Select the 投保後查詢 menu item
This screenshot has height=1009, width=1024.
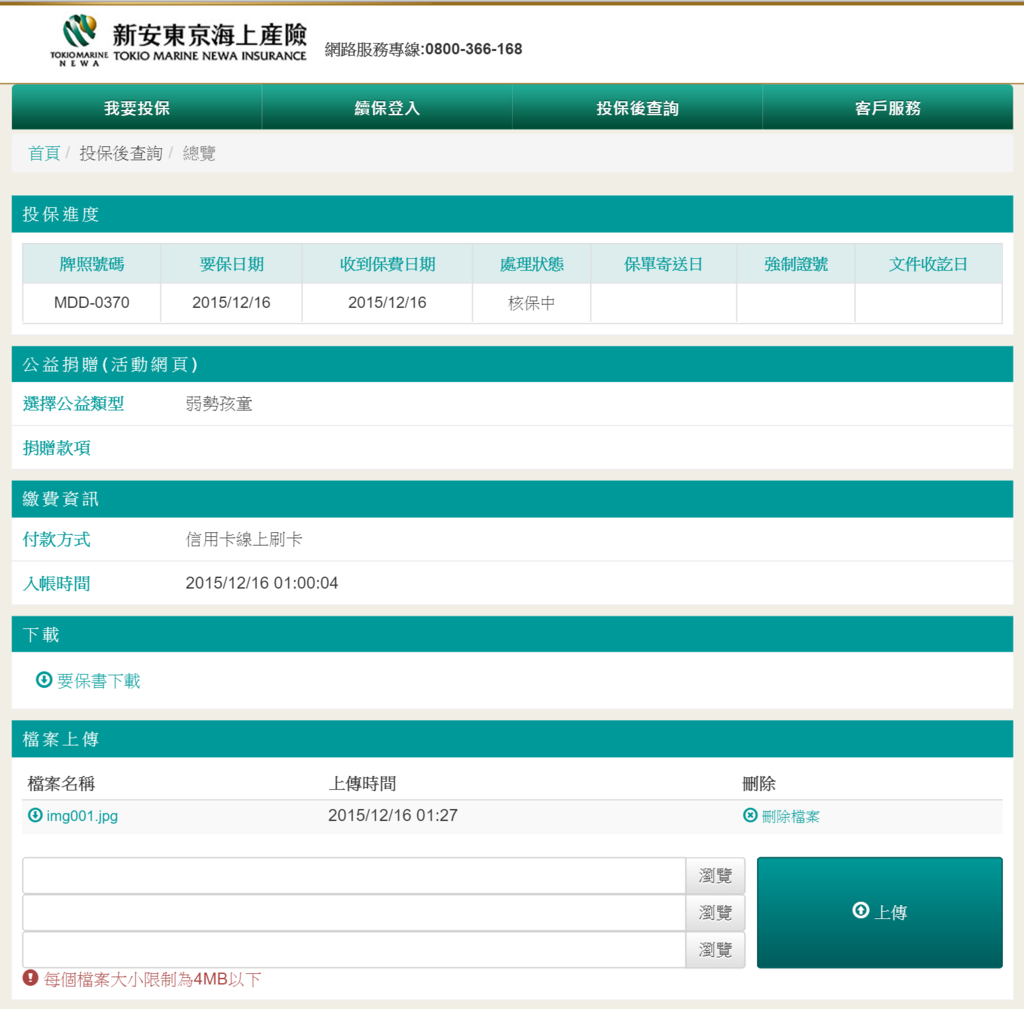(x=636, y=106)
